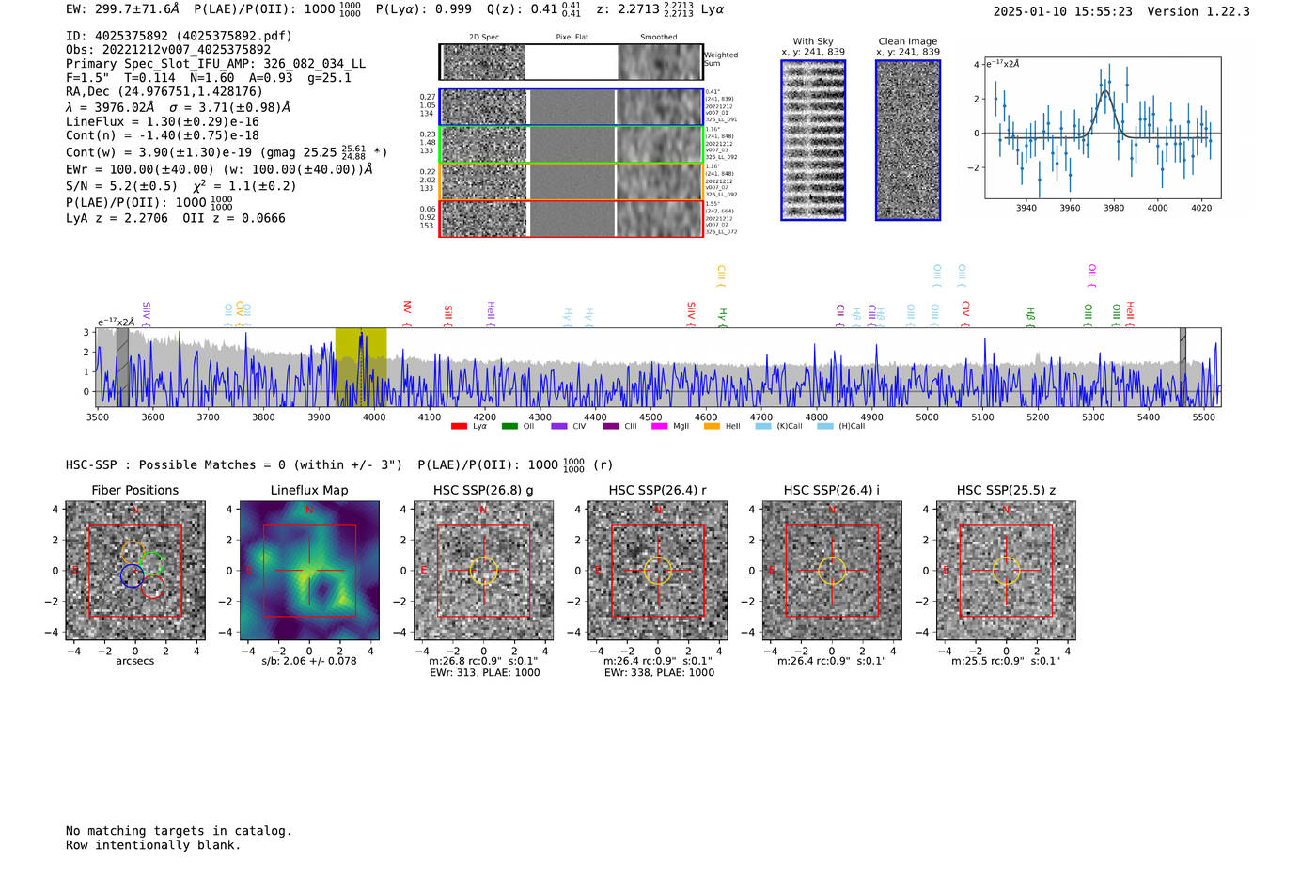Open the Clean Image panel
This screenshot has width=1316, height=896.
908,140
